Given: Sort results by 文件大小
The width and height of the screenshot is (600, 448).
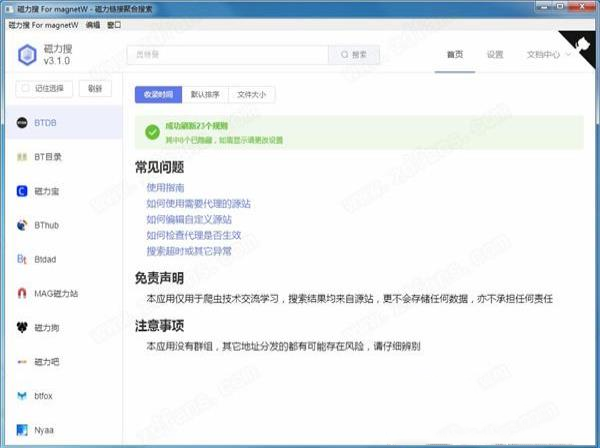Looking at the screenshot, I should point(251,94).
